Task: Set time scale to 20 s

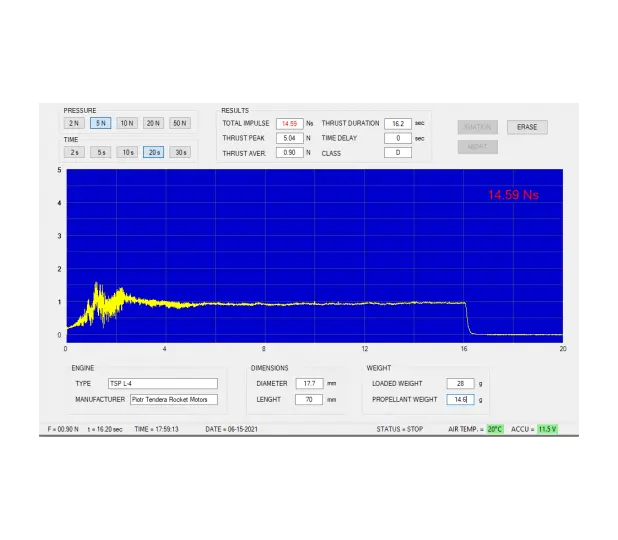Action: pos(153,152)
